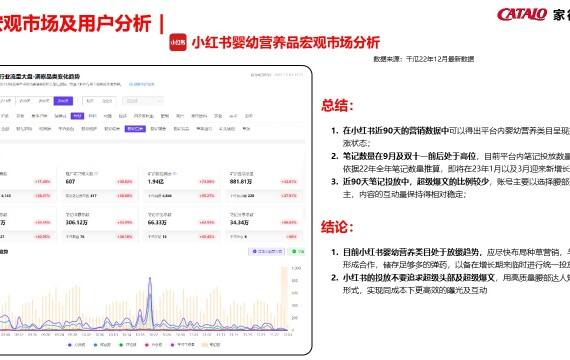Toggle the green-dot series in the chart legend
570x360 pixels.
(128, 345)
